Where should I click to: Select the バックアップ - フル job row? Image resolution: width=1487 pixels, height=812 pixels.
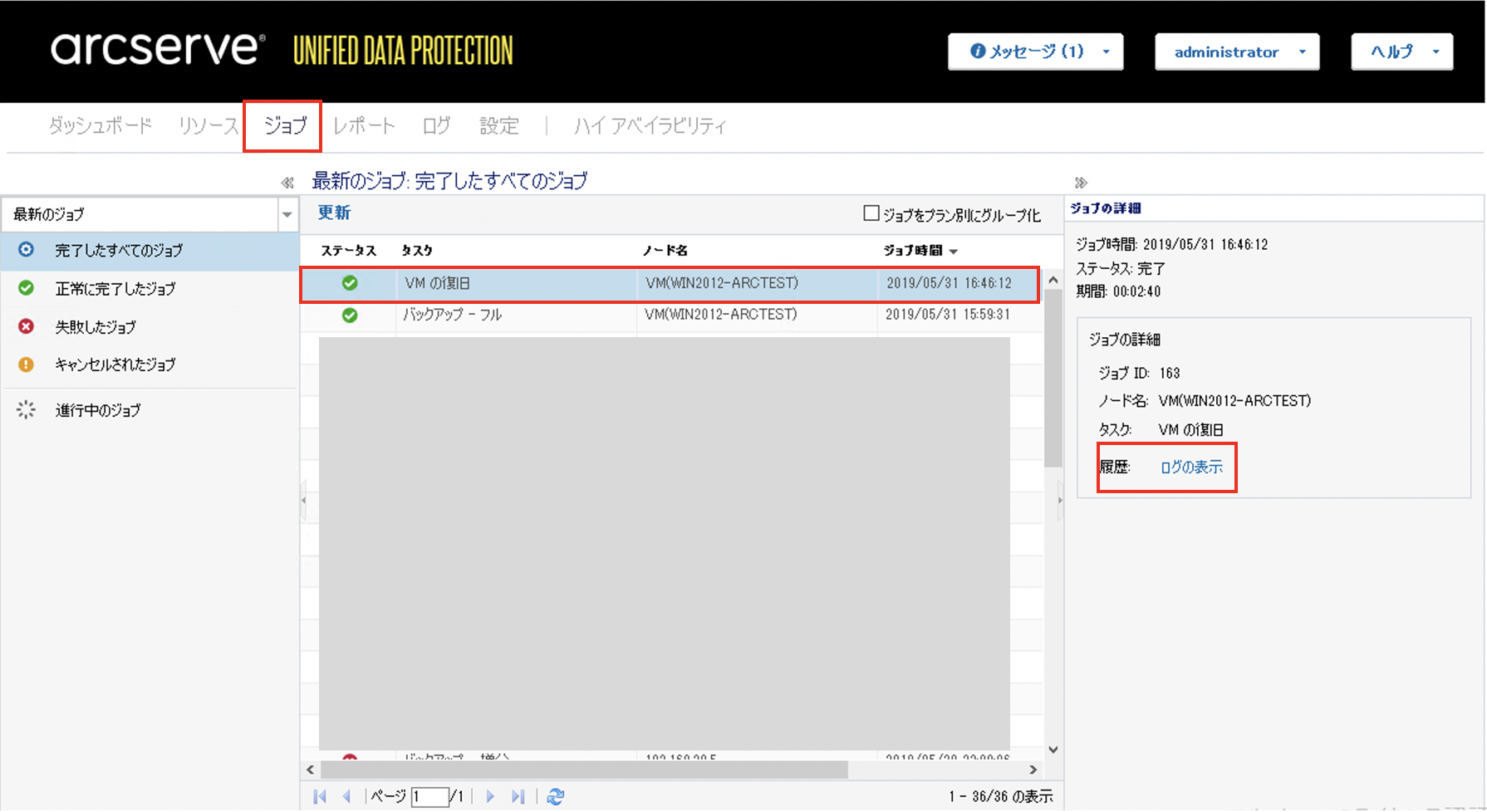point(670,316)
